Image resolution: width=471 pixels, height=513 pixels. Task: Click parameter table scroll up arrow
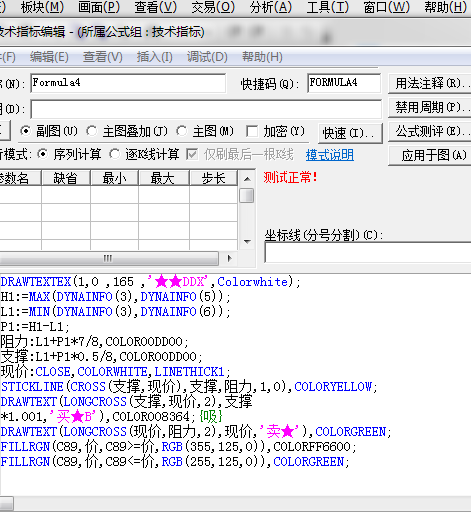[247, 179]
